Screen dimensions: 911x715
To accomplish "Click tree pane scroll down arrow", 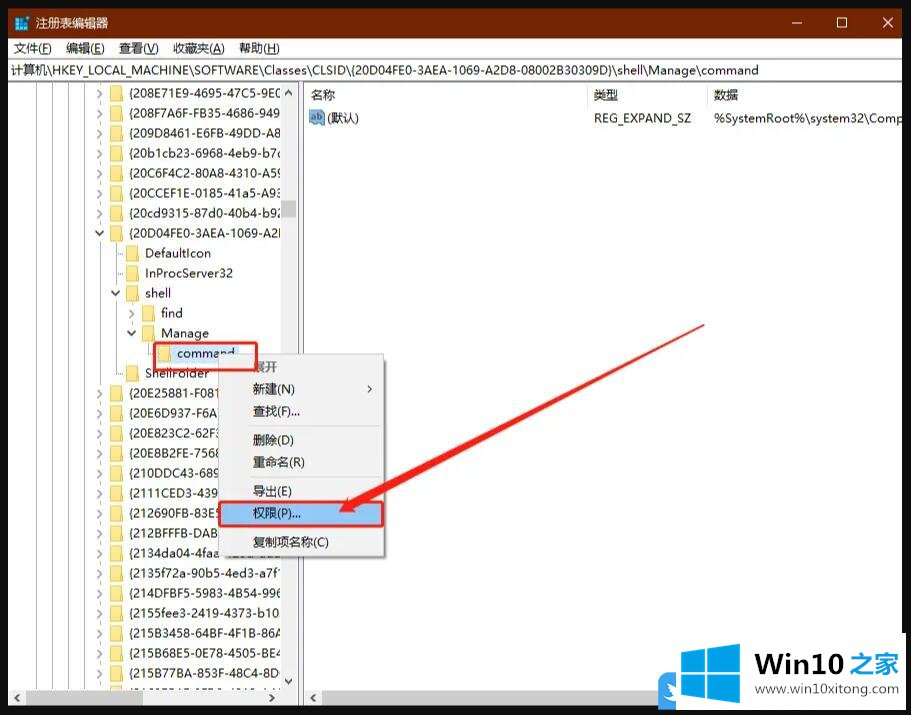I will click(289, 681).
